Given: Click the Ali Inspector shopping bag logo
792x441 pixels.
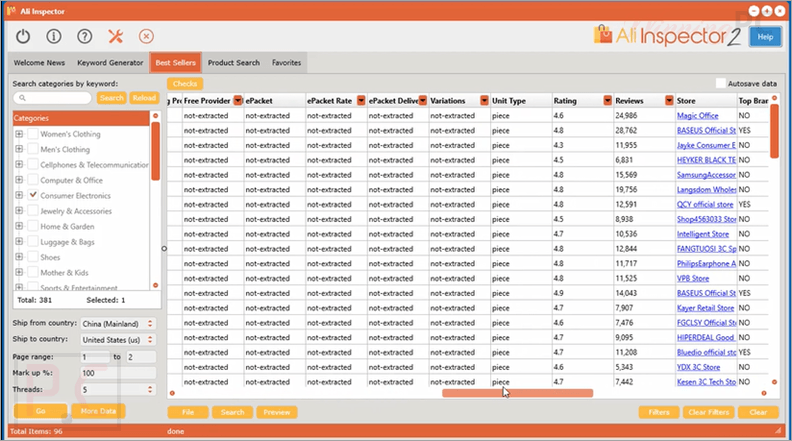Looking at the screenshot, I should (x=603, y=35).
